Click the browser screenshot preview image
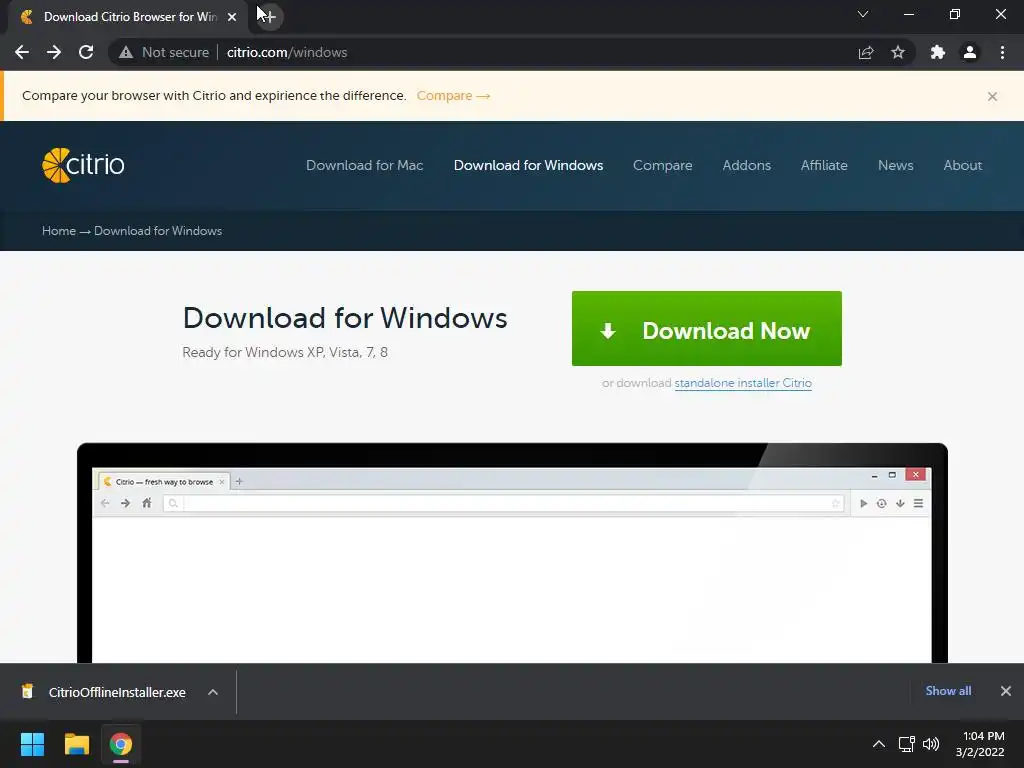 [x=512, y=552]
